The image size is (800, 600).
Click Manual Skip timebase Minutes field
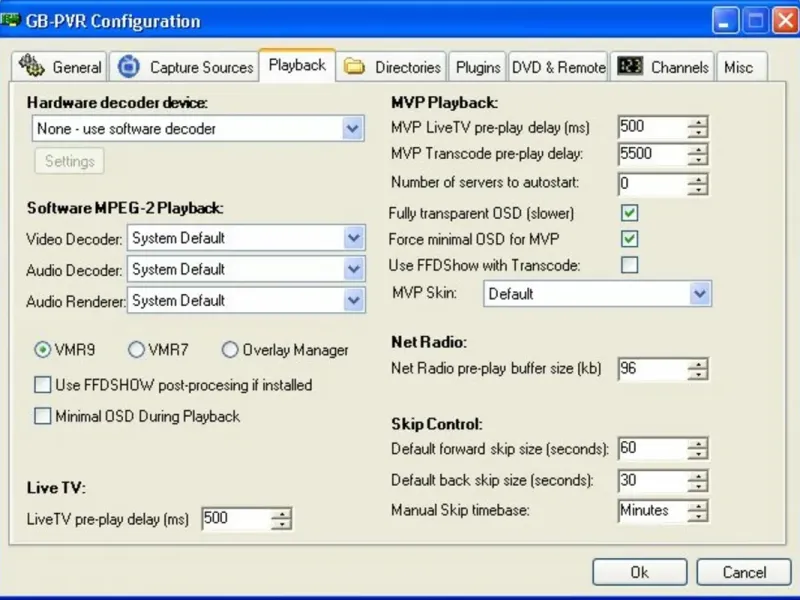(652, 511)
